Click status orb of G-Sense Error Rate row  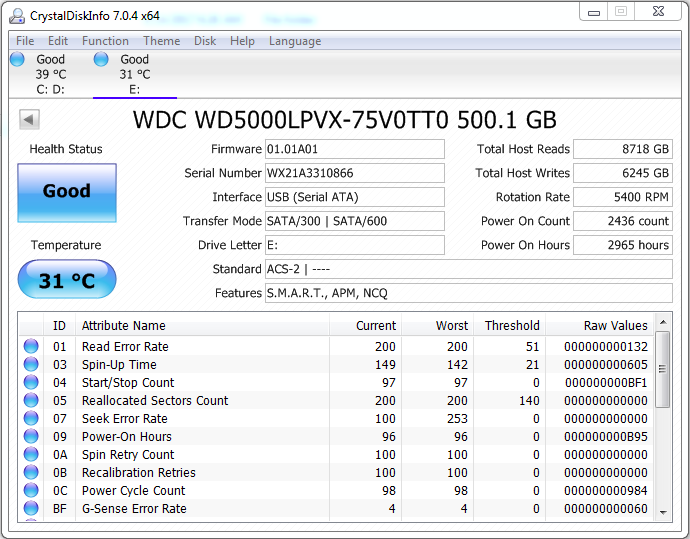tap(31, 508)
